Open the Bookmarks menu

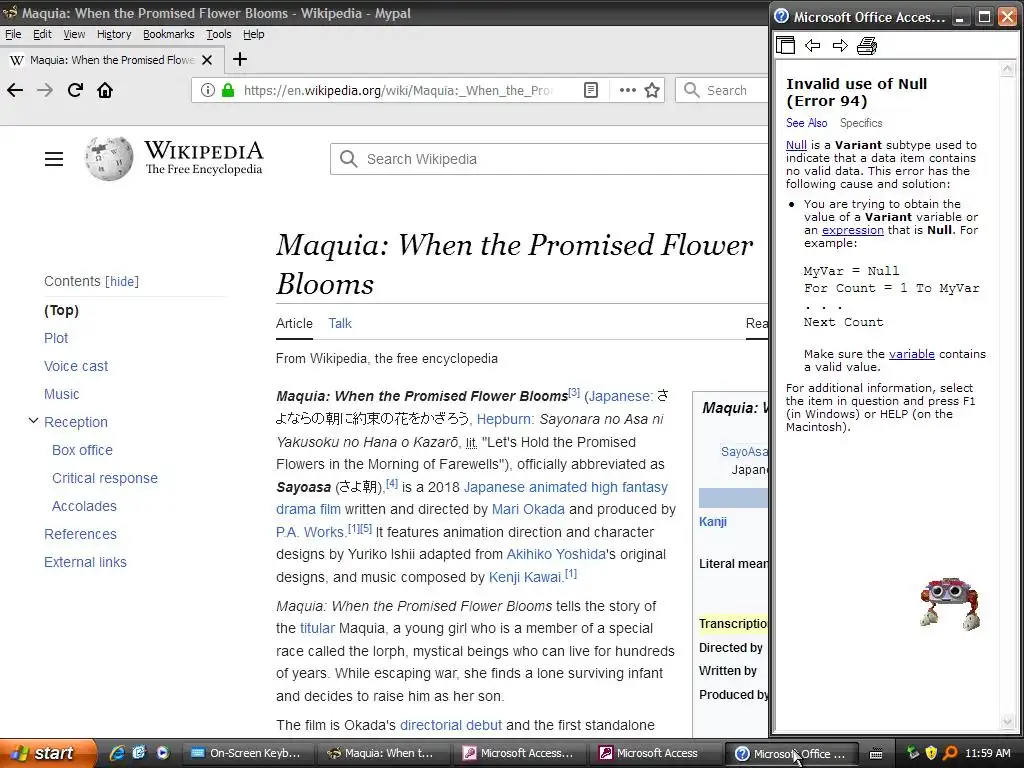pyautogui.click(x=168, y=34)
